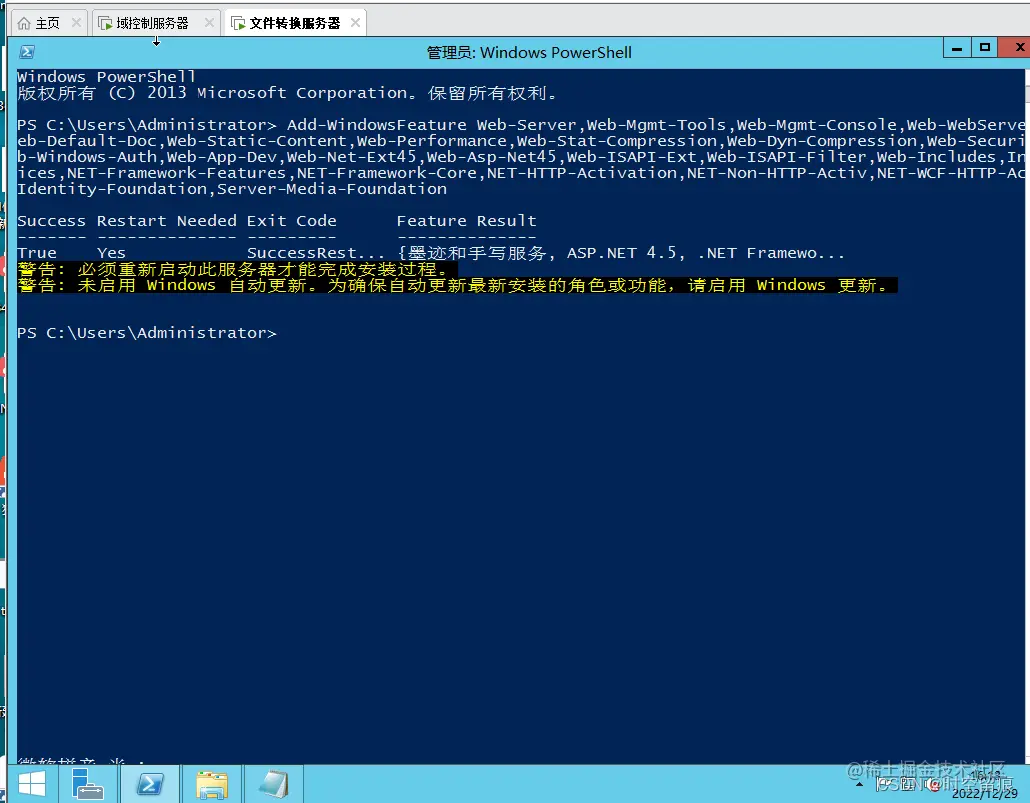
Task: Click the '管理员: Windows PowerShell' window title
Action: tap(529, 53)
